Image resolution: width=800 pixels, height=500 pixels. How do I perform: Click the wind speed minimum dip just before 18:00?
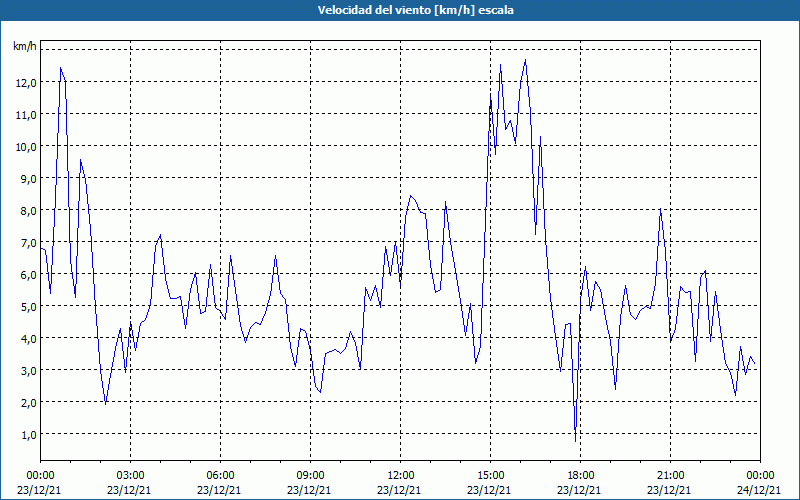click(576, 441)
